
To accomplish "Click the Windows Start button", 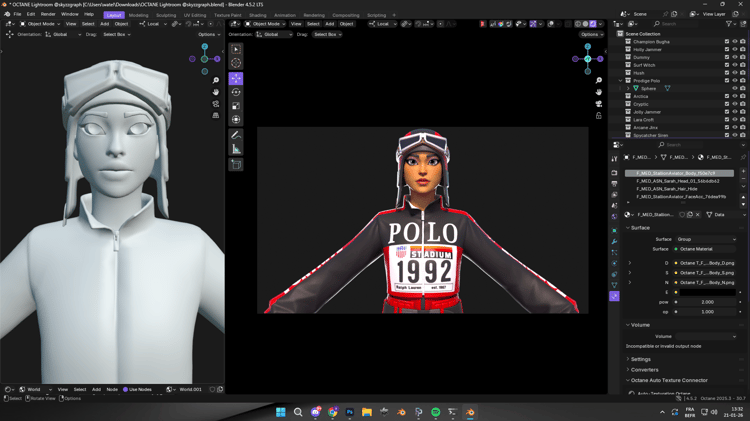I will (x=281, y=412).
